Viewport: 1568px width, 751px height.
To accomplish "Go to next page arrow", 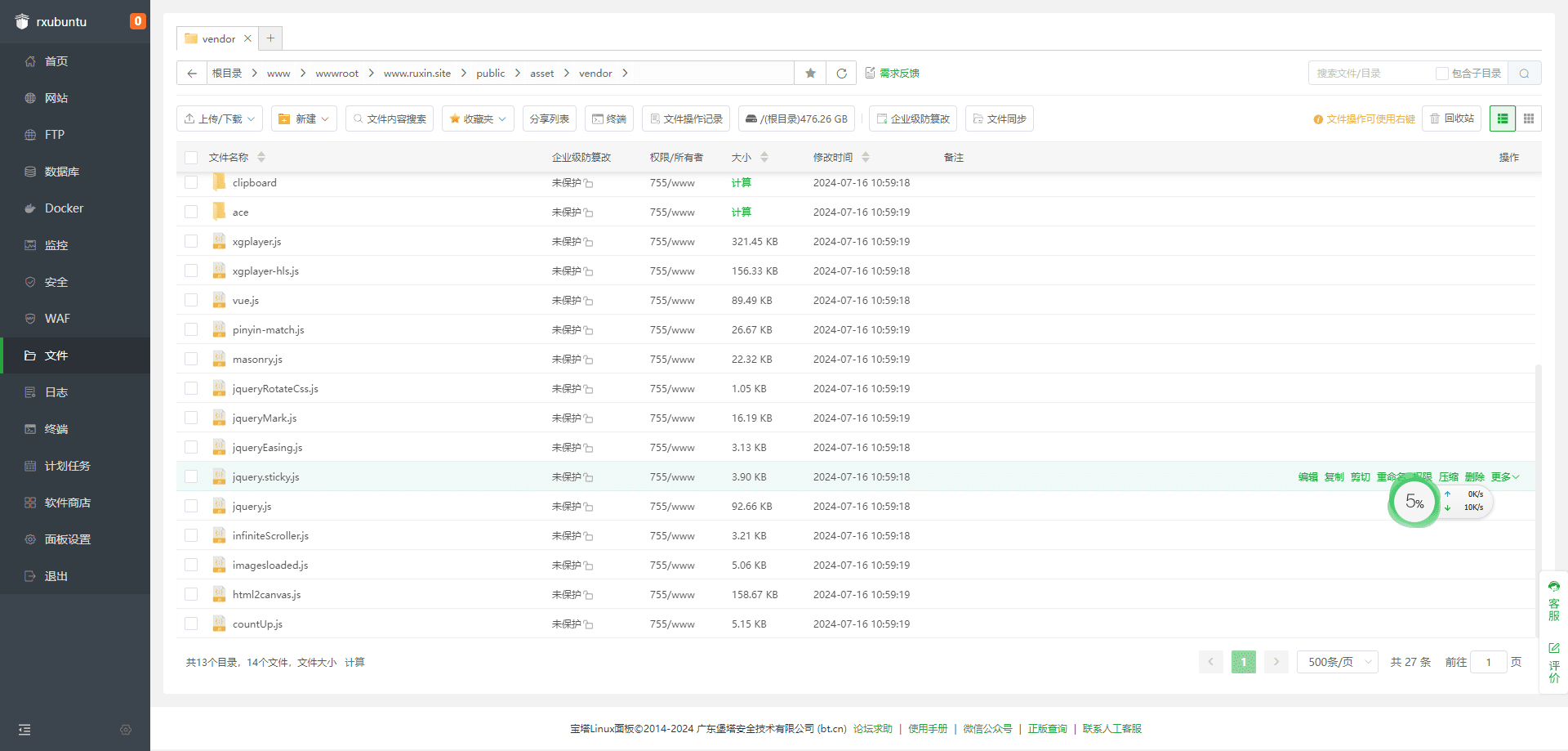I will [1276, 662].
